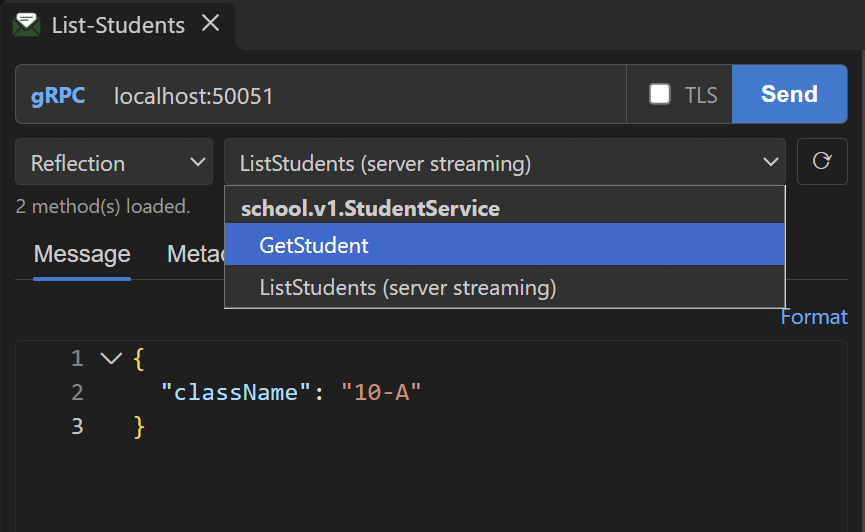This screenshot has height=532, width=865.
Task: Choose GetStudent from the method list
Action: 504,244
